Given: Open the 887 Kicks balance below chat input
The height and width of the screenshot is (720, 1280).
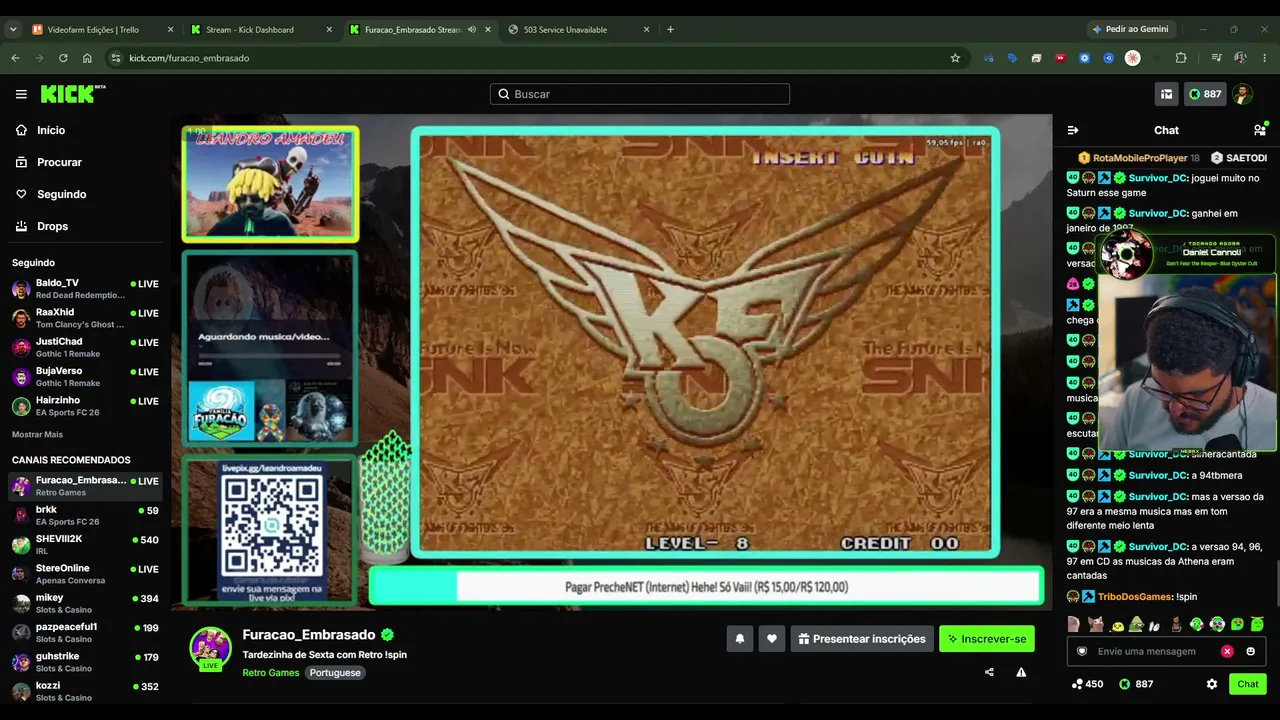Looking at the screenshot, I should point(1136,684).
